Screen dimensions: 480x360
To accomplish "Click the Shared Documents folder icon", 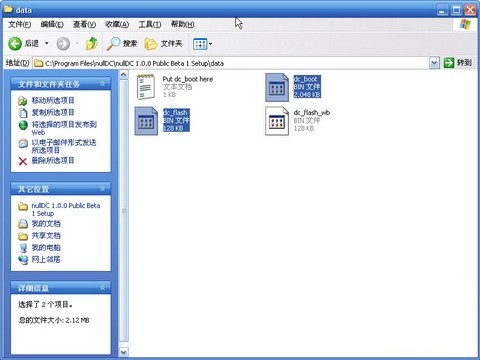I will pos(23,236).
